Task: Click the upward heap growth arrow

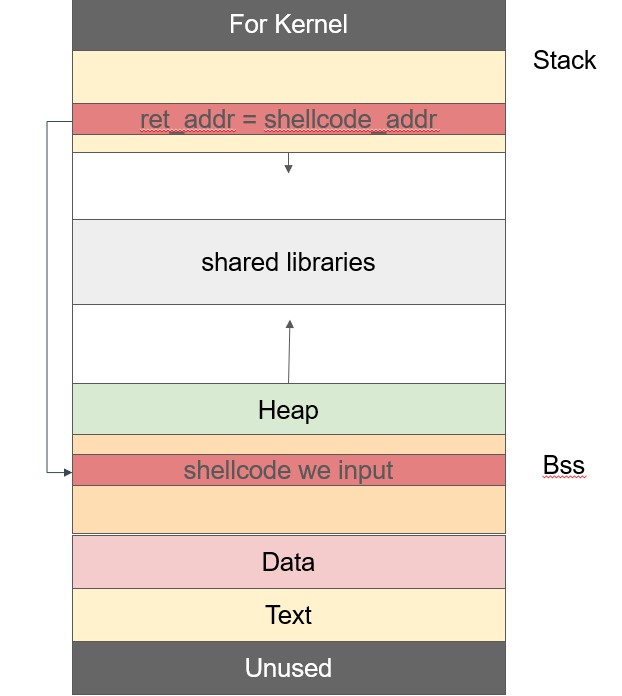Action: tap(289, 352)
